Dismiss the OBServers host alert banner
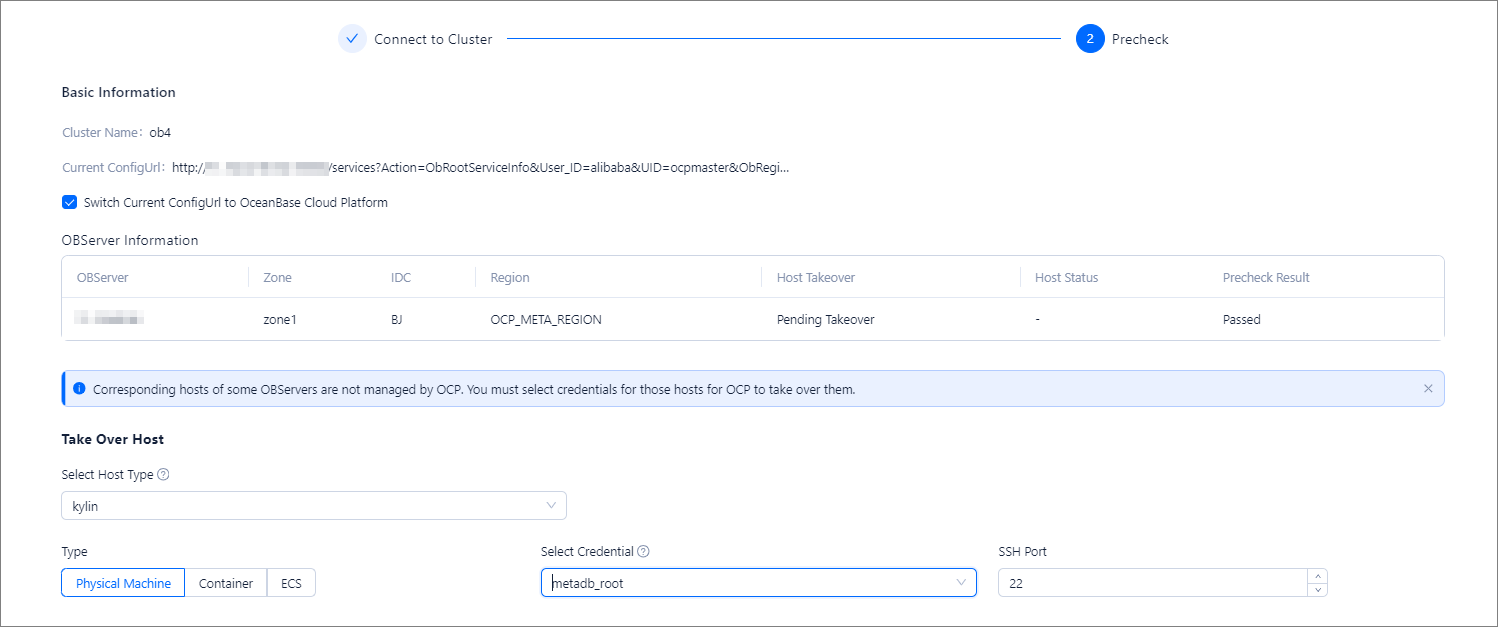Viewport: 1498px width, 627px height. [x=1428, y=389]
